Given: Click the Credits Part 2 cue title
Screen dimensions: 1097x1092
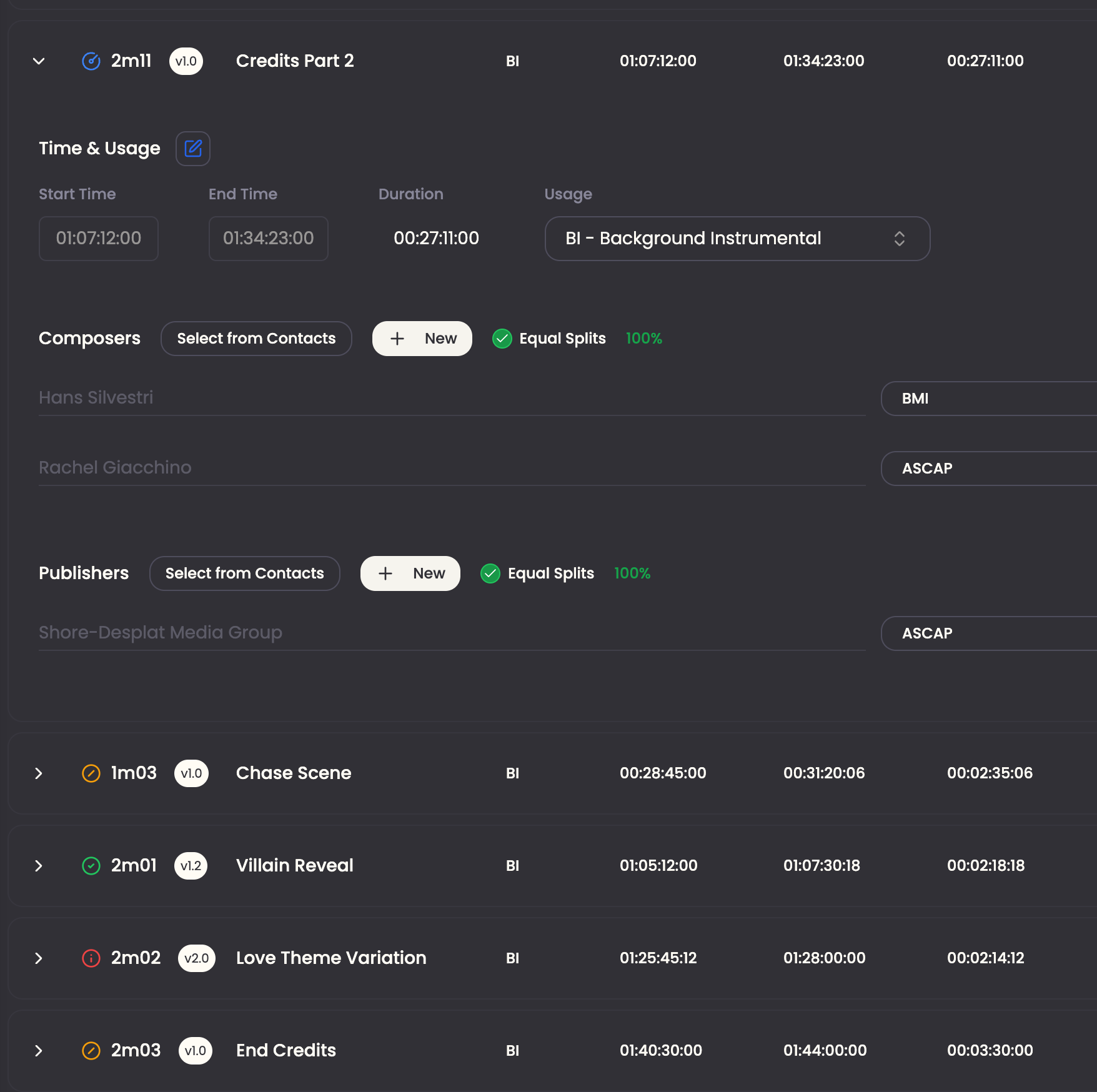Looking at the screenshot, I should [x=295, y=61].
